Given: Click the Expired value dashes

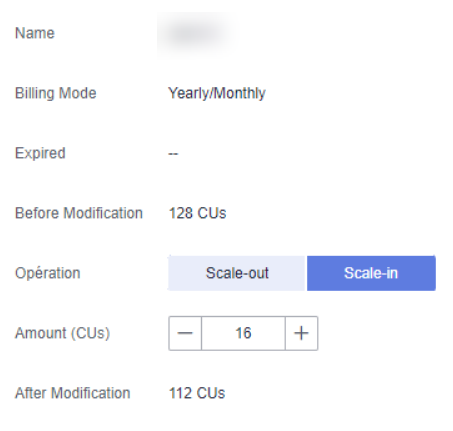Looking at the screenshot, I should pos(173,154).
